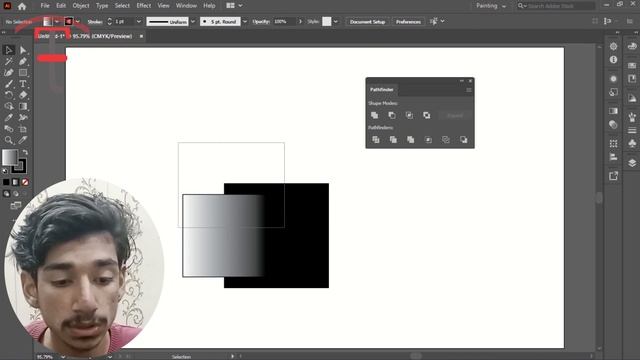
Task: Open the Pathfinder panel options menu
Action: pos(469,90)
